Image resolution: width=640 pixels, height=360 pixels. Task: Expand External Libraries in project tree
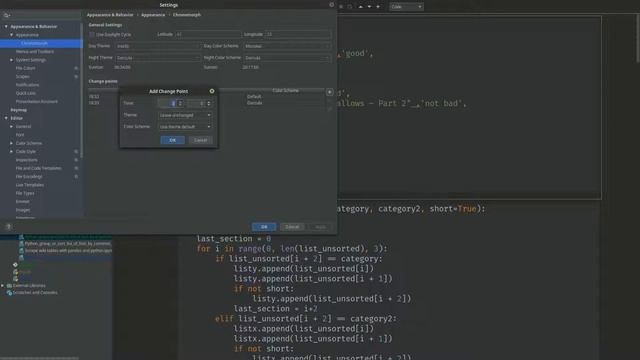(x=3, y=286)
